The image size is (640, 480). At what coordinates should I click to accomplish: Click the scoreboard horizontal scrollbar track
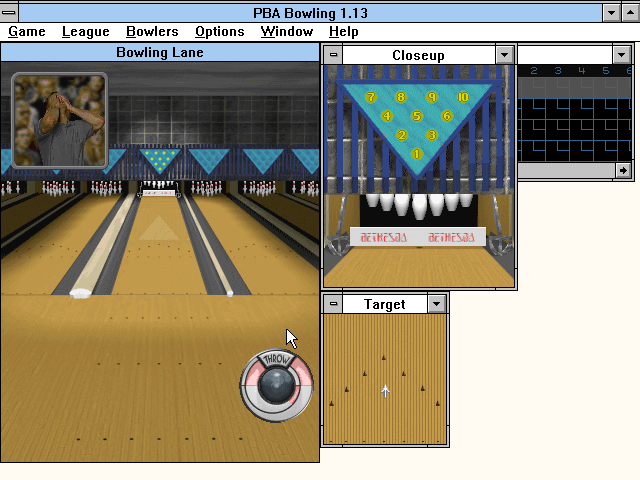pos(566,171)
